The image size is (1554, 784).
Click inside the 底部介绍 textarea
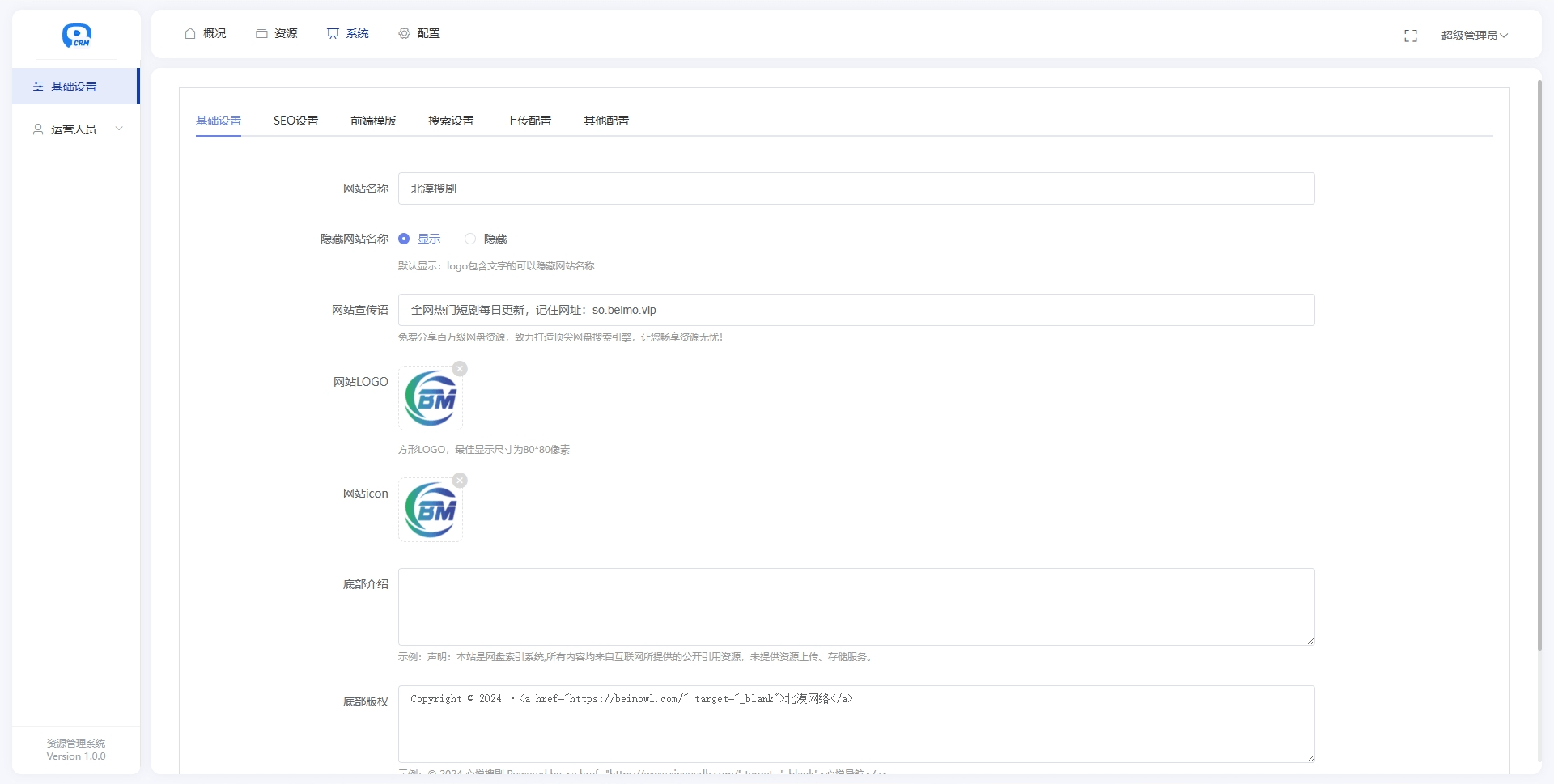[x=856, y=607]
